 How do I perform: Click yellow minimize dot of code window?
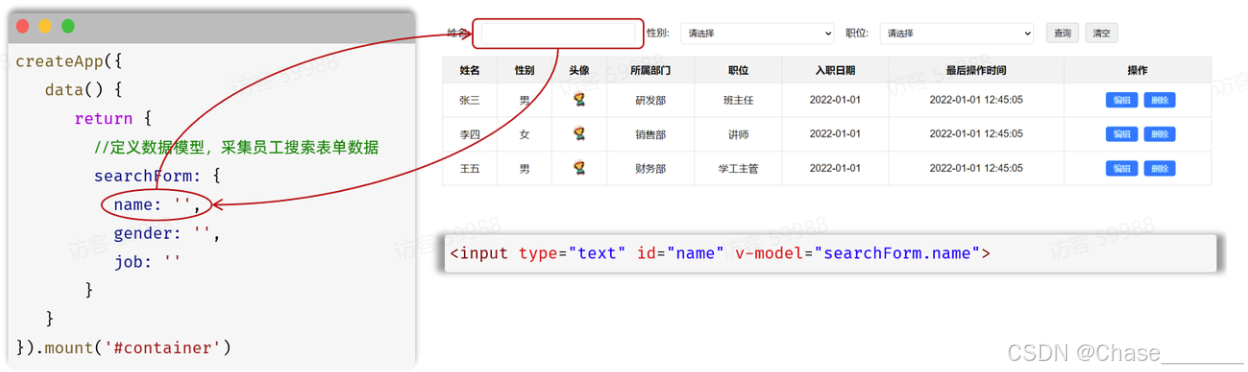point(45,26)
